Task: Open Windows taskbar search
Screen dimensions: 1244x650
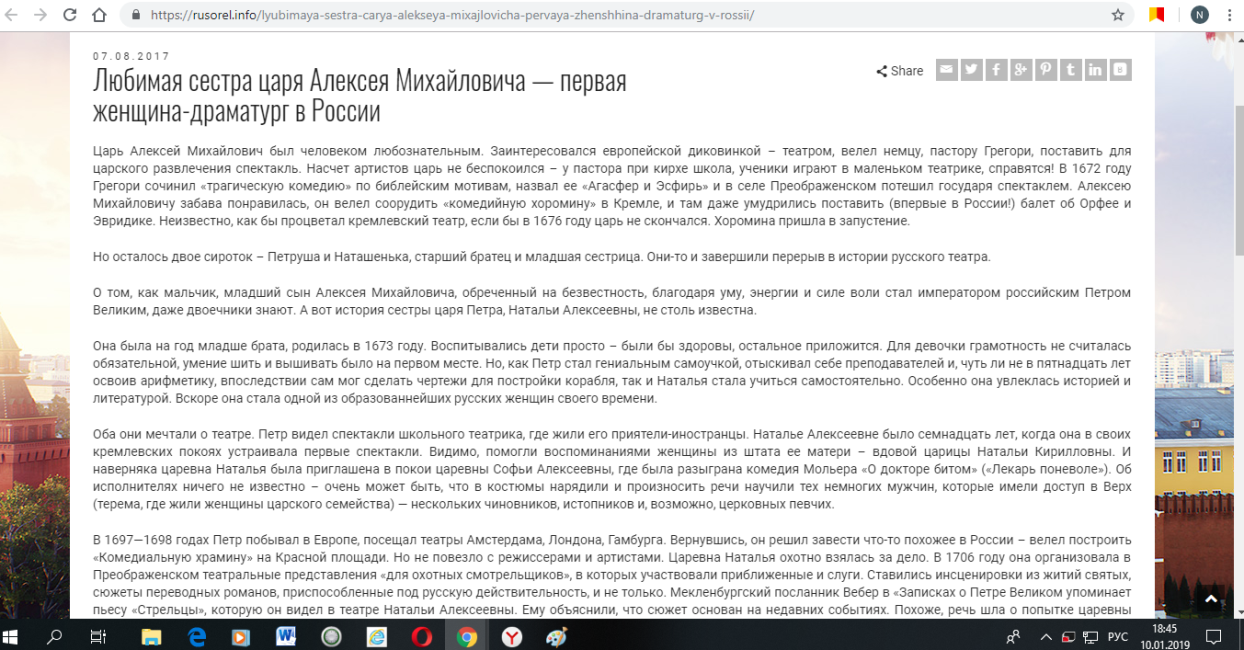Action: pos(55,636)
